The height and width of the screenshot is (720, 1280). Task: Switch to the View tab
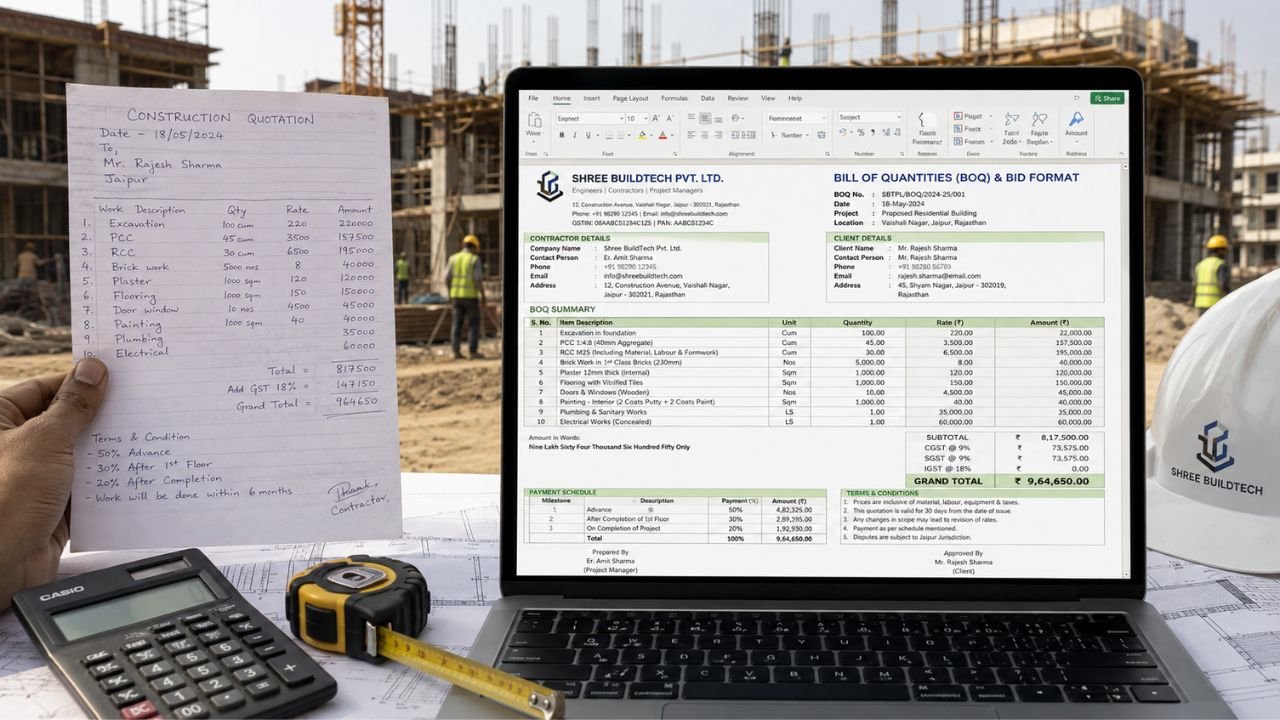768,98
